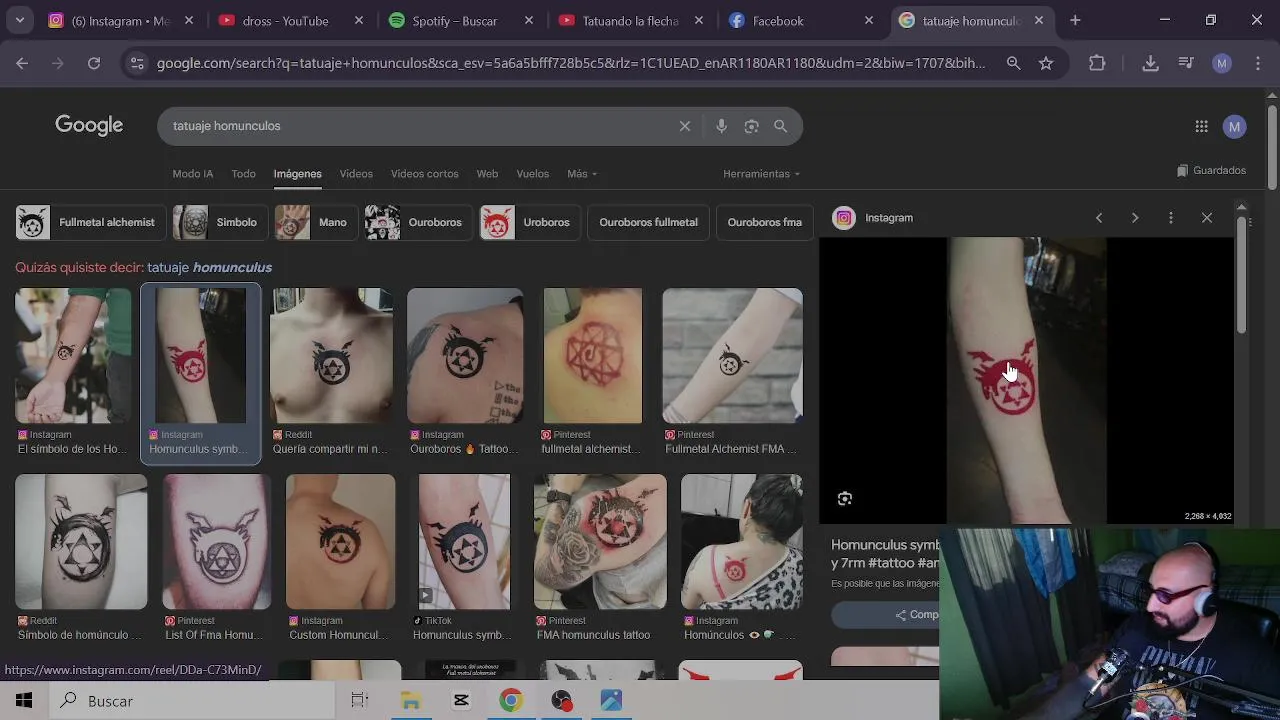Switch to Videos cortos results

424,174
